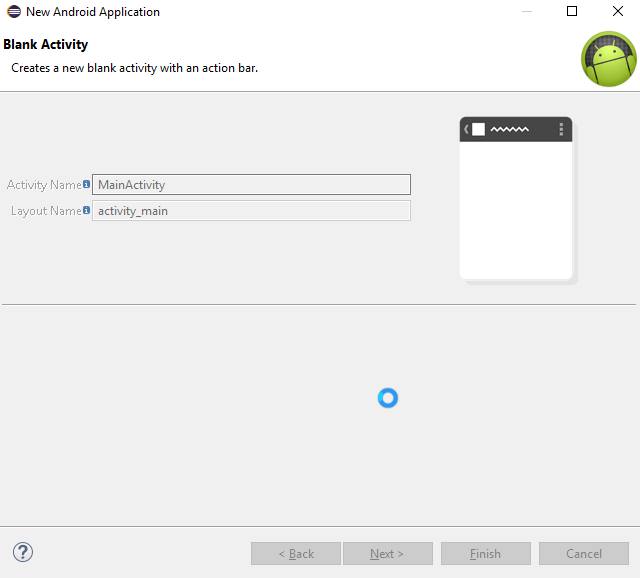Maximize the New Android Application window

(572, 11)
